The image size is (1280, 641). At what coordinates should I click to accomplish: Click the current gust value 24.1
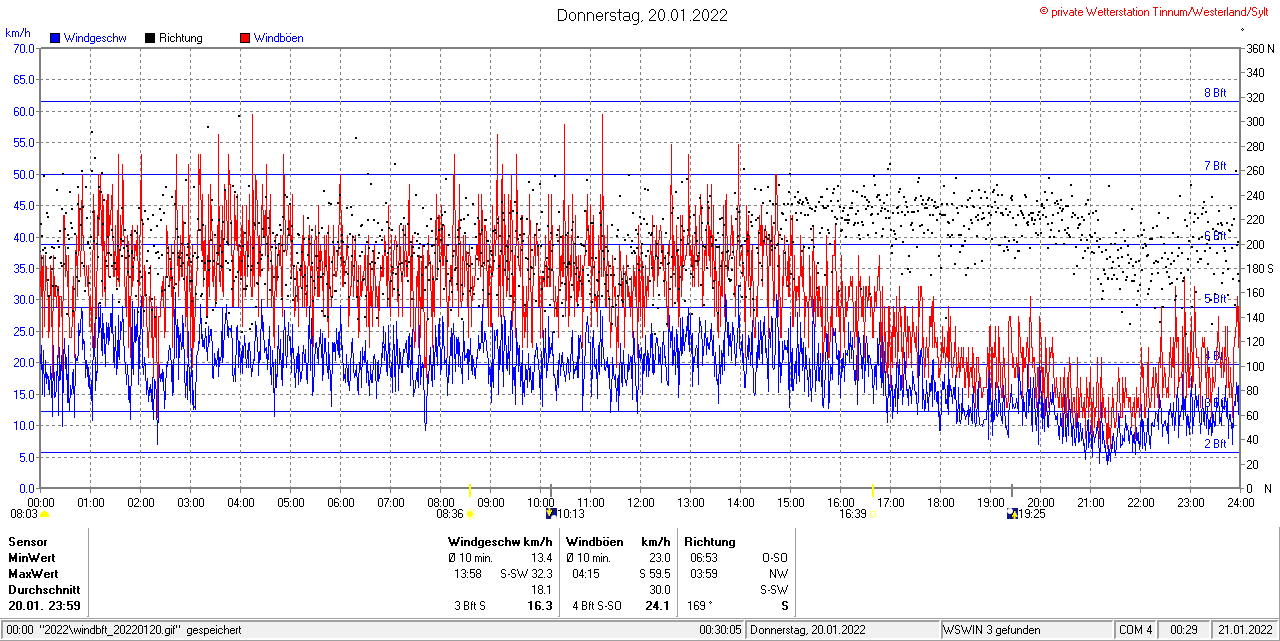tap(657, 606)
